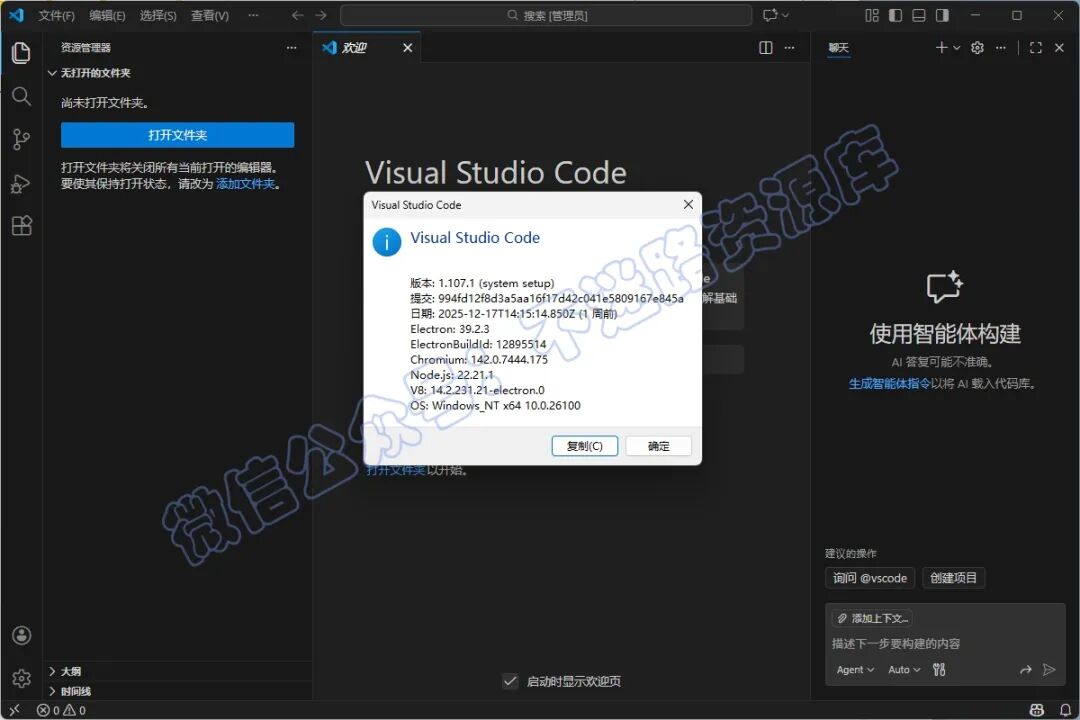Select the 聊天 panel tab
Image resolution: width=1080 pixels, height=720 pixels.
pyautogui.click(x=838, y=48)
